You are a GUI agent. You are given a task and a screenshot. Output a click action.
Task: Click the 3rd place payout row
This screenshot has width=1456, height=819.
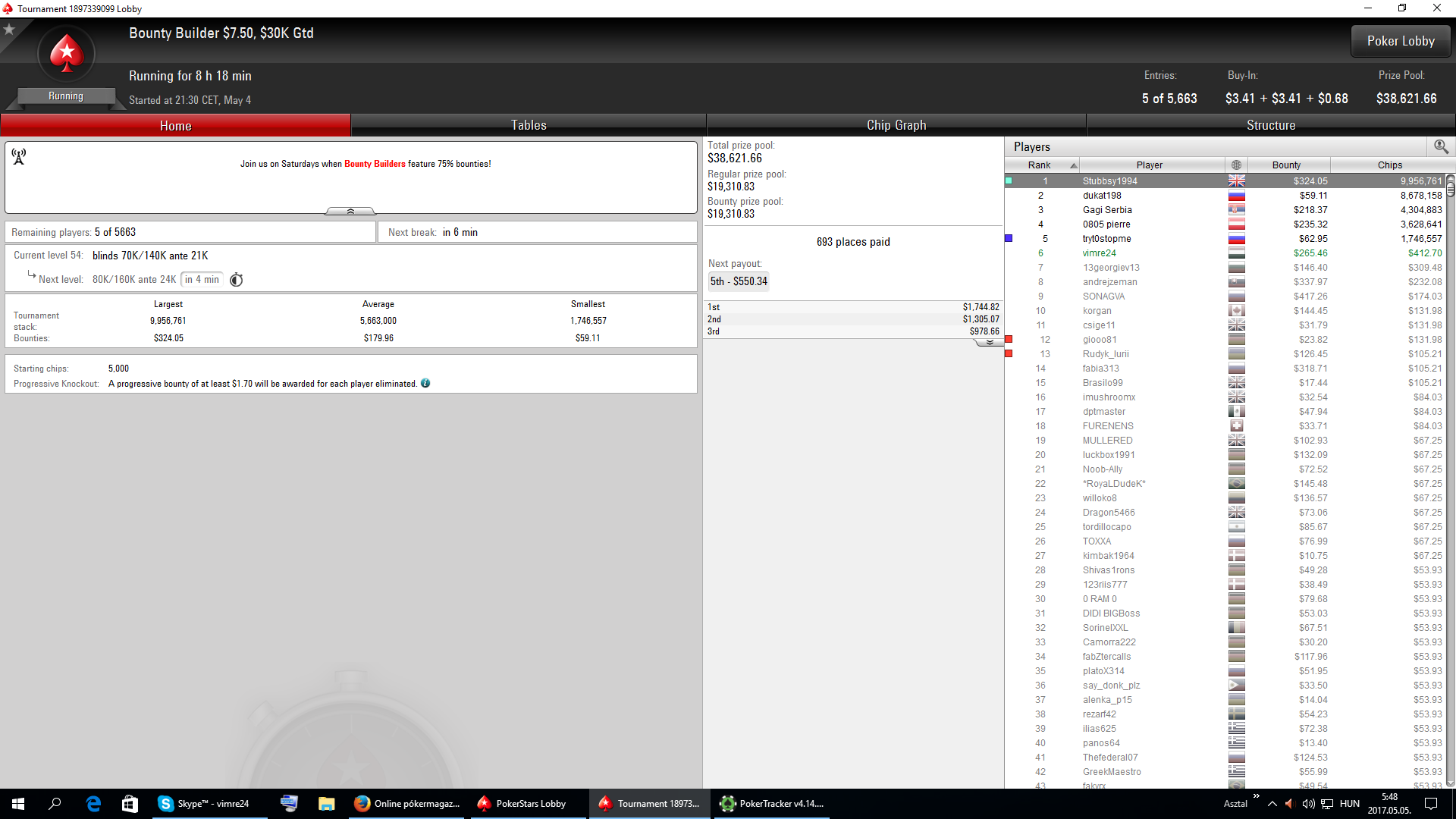point(853,331)
